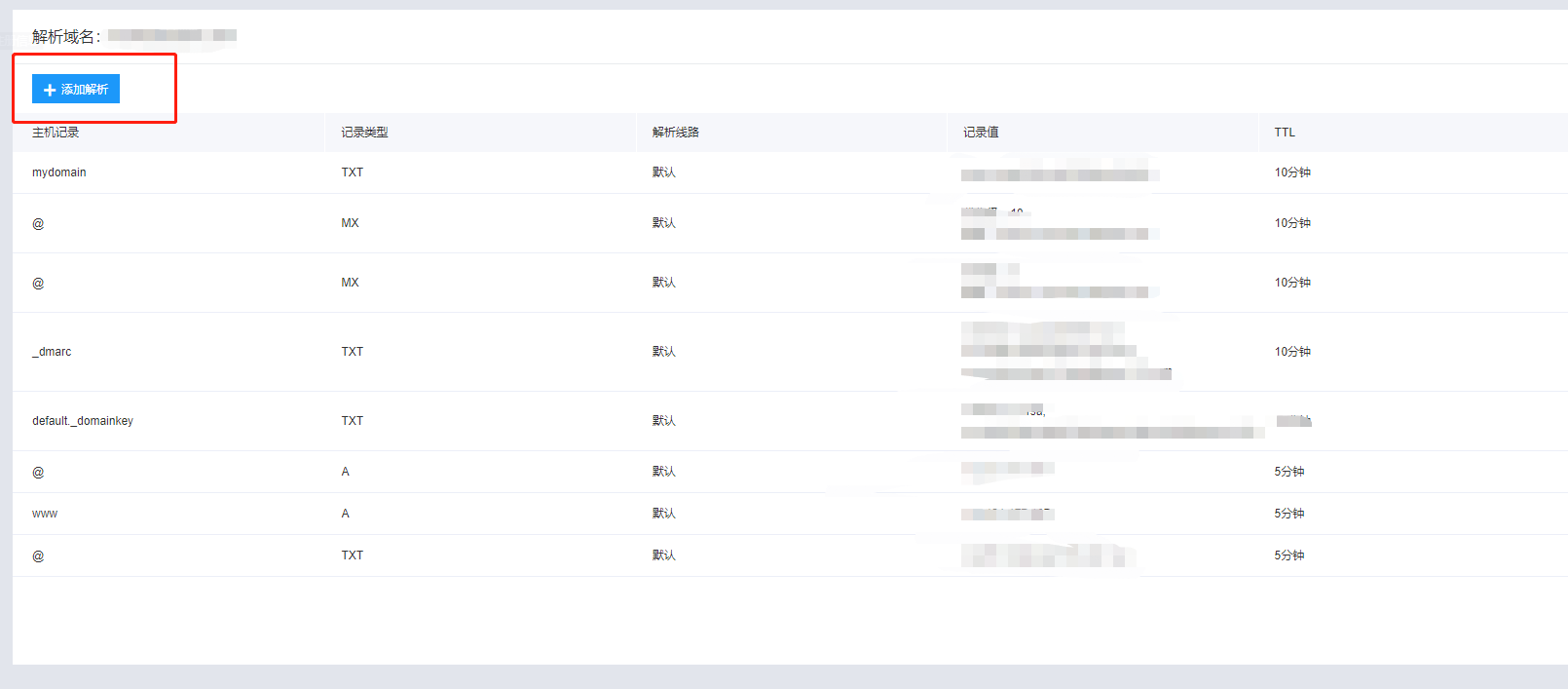Screen dimensions: 1568x689
Task: Click 10分钟 TTL in the _dmarc row
Action: [1292, 352]
